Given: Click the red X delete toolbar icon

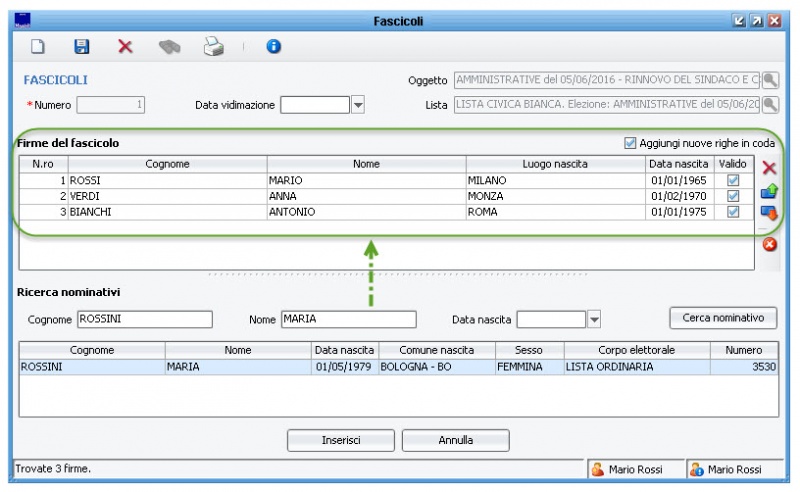Looking at the screenshot, I should pos(125,46).
